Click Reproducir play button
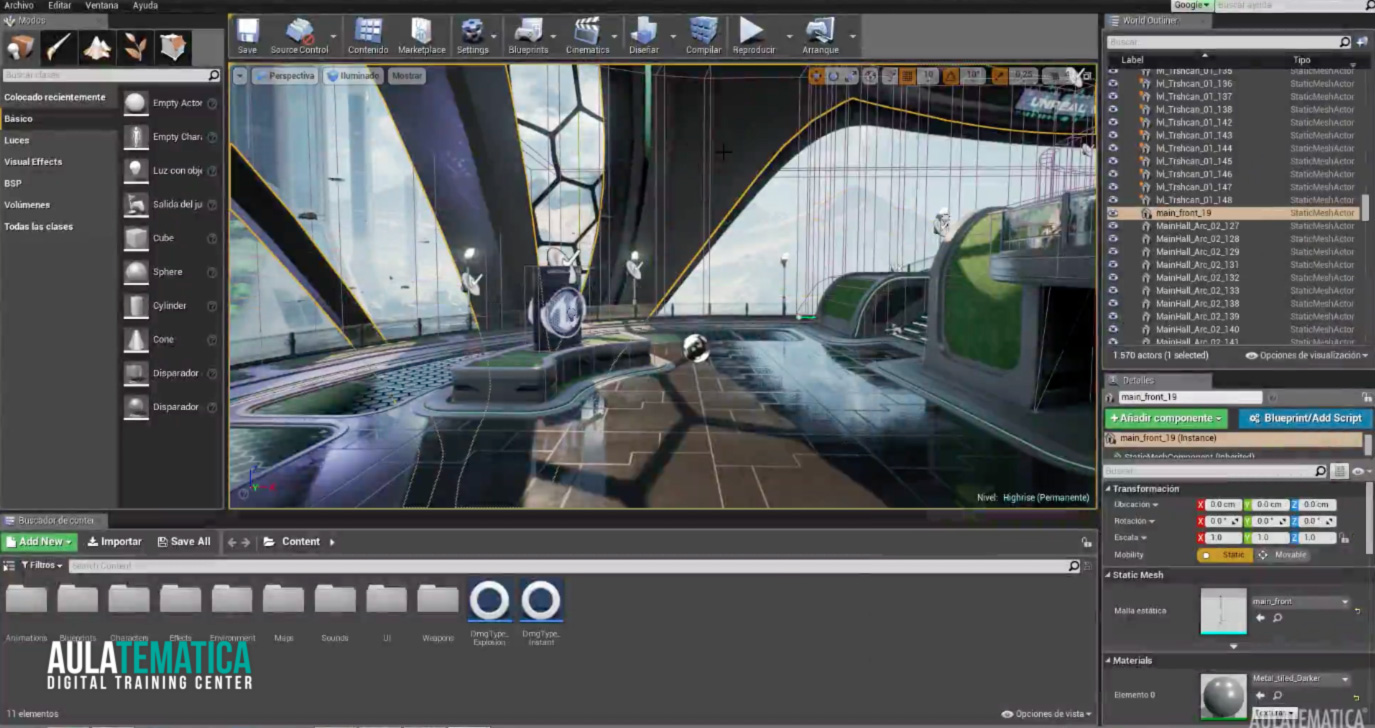The height and width of the screenshot is (728, 1375). [753, 36]
